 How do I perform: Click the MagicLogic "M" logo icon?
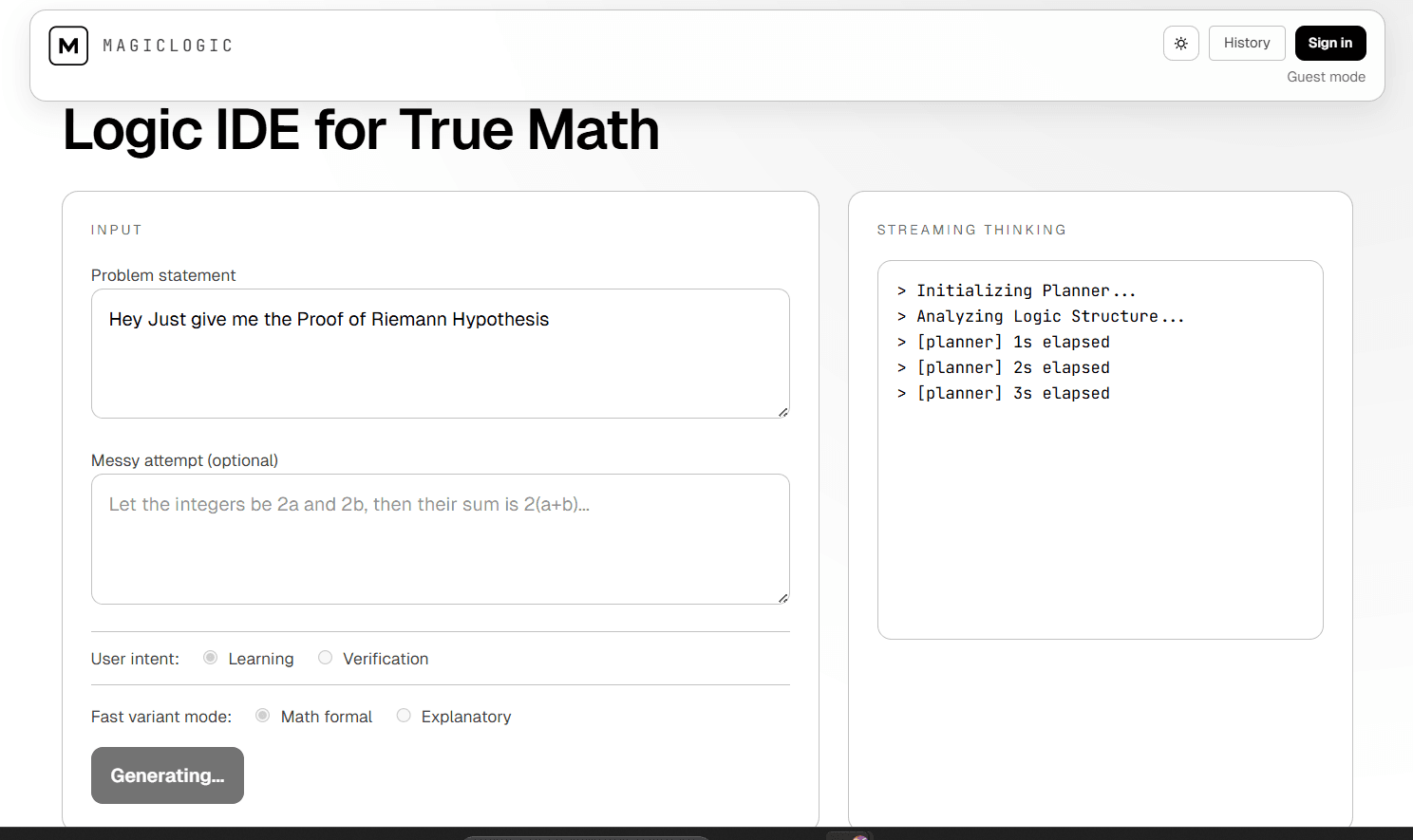68,45
